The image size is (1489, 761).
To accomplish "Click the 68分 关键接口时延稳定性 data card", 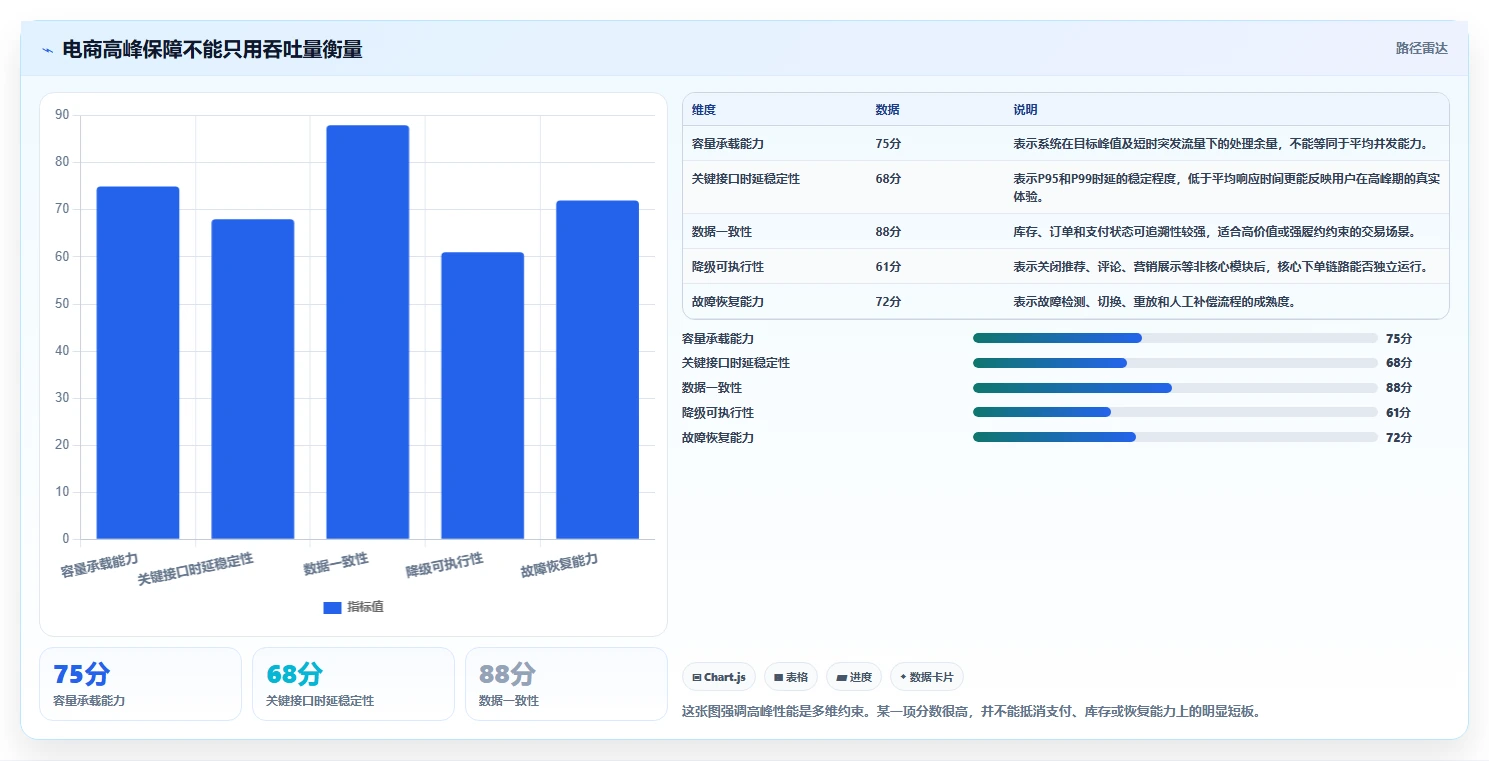I will (x=353, y=684).
